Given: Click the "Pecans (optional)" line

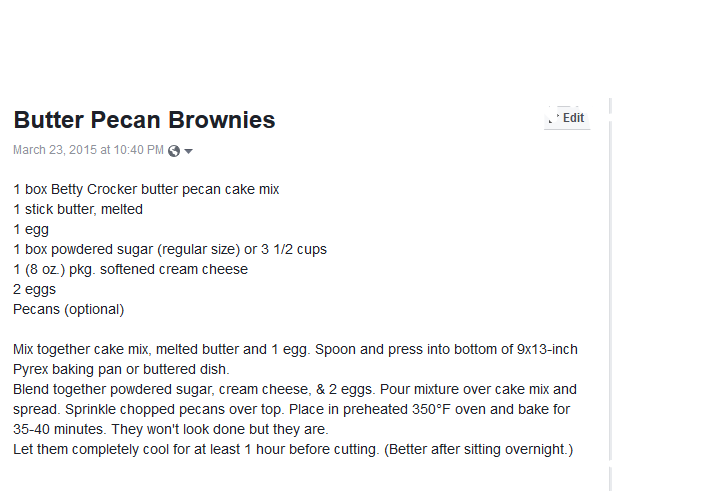Looking at the screenshot, I should 68,309.
